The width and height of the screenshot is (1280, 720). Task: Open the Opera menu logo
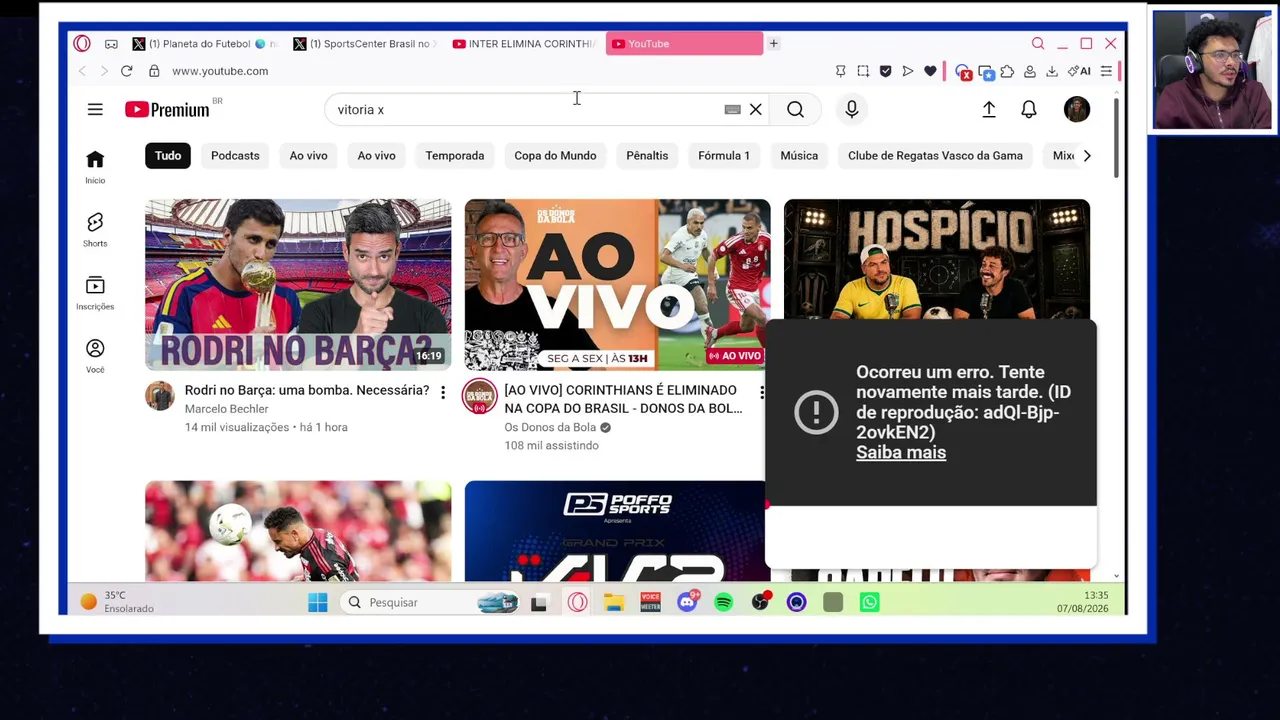click(x=82, y=44)
